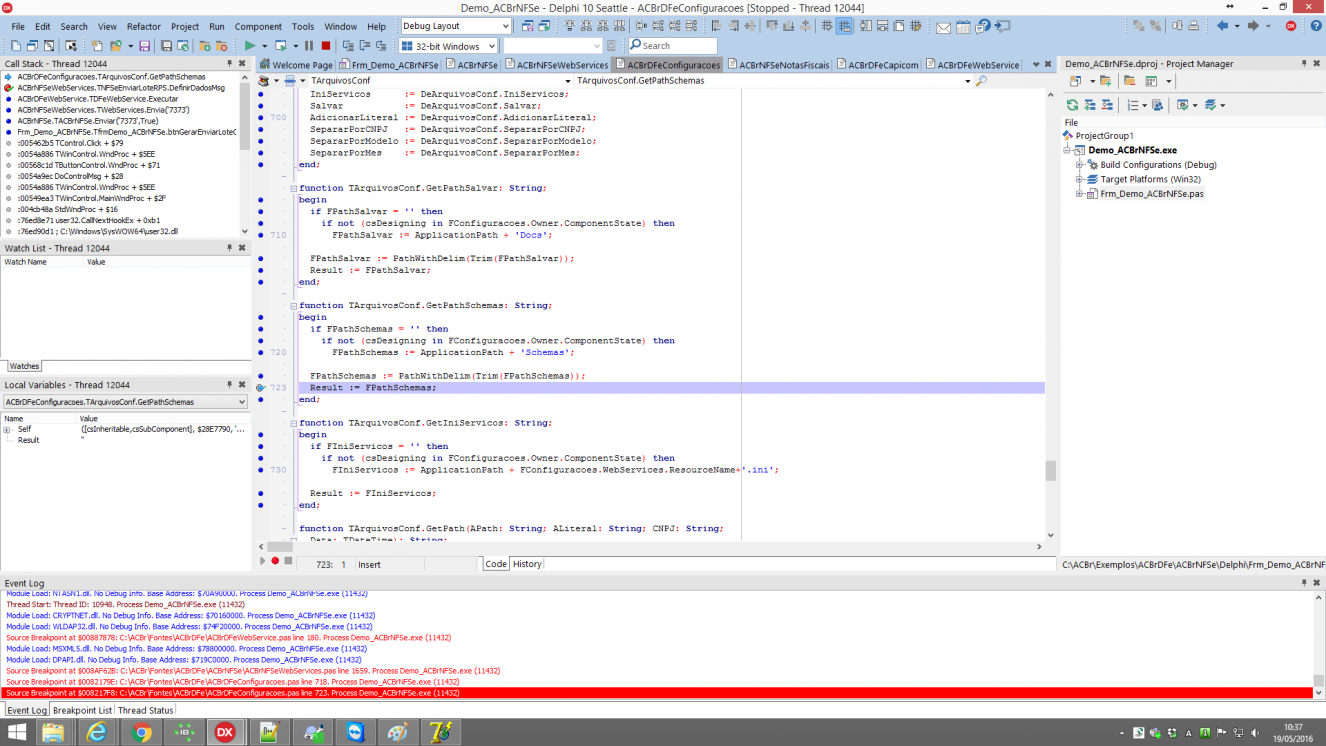Switch to the History tab
This screenshot has height=746, width=1326.
527,564
